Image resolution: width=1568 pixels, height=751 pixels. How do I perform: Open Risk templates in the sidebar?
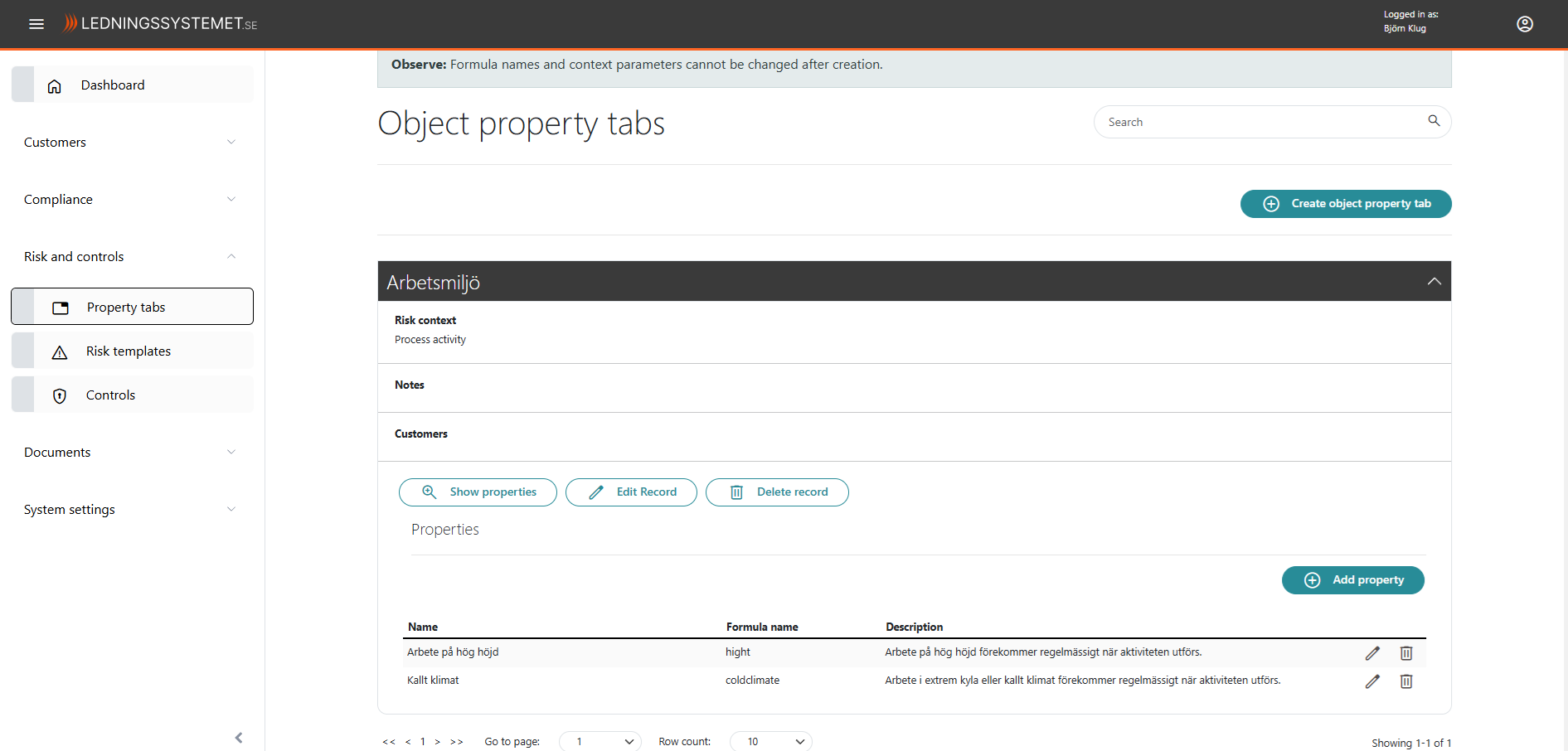tap(129, 351)
